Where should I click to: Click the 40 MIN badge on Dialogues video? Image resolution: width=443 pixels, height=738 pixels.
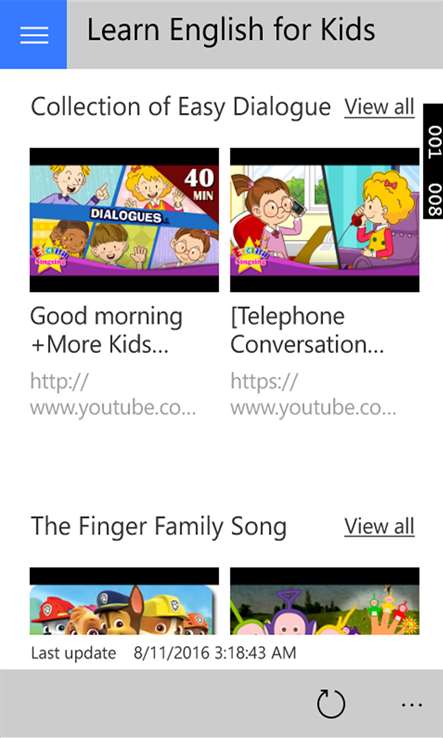coord(198,185)
